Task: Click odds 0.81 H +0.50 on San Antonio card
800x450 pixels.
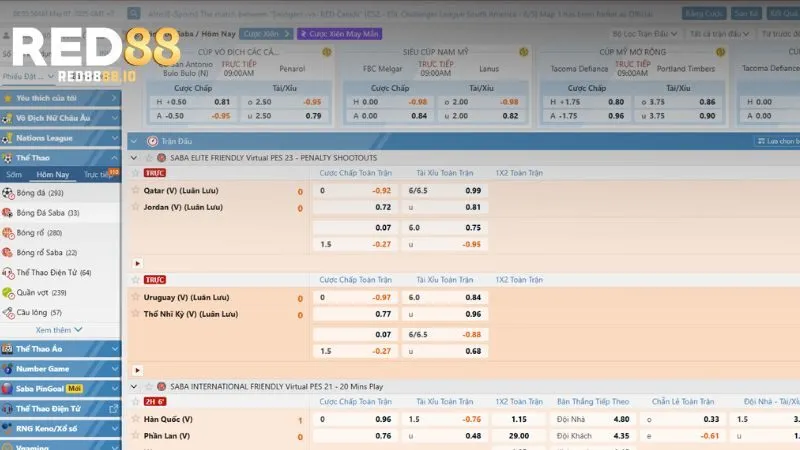Action: [x=222, y=102]
